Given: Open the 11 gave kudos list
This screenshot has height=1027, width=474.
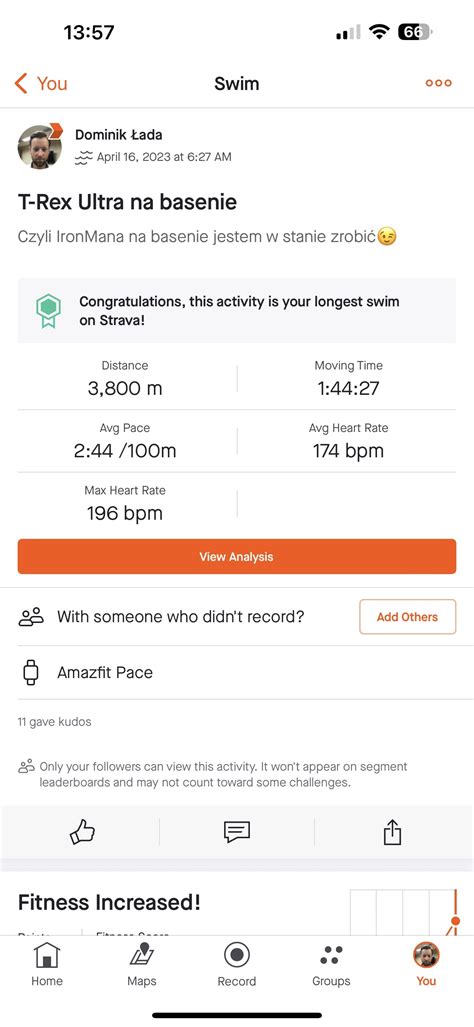Looking at the screenshot, I should click(54, 722).
